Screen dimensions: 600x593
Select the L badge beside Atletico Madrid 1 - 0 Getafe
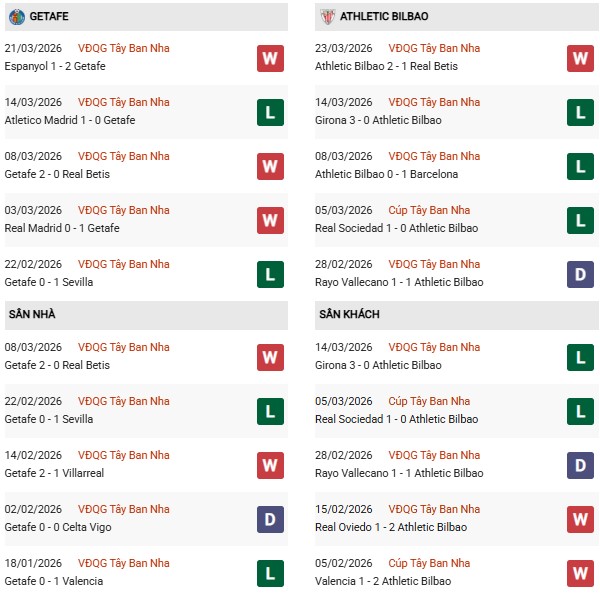coord(270,112)
